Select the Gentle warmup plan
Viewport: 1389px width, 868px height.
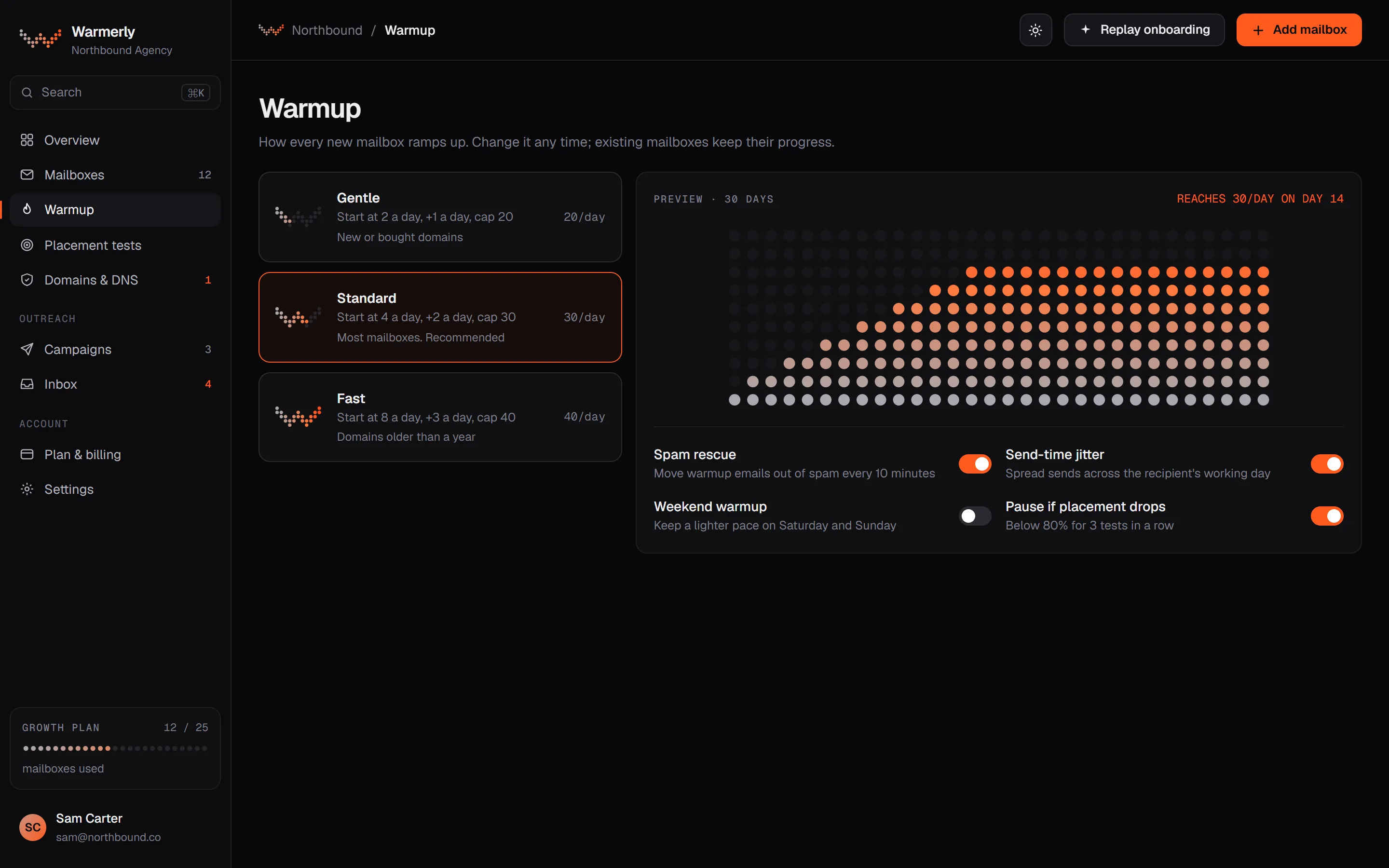pyautogui.click(x=440, y=217)
